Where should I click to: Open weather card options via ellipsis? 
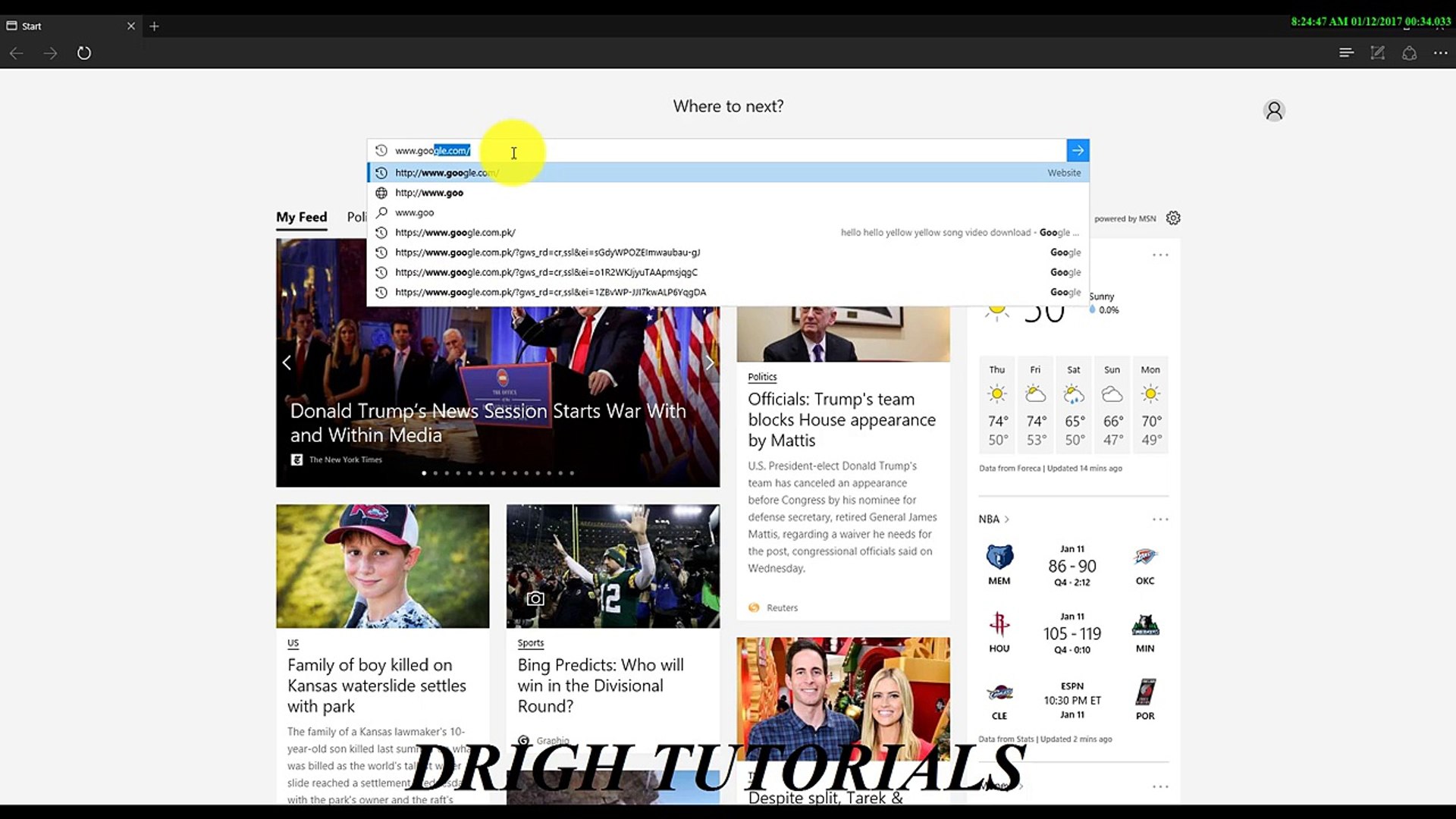[1159, 254]
